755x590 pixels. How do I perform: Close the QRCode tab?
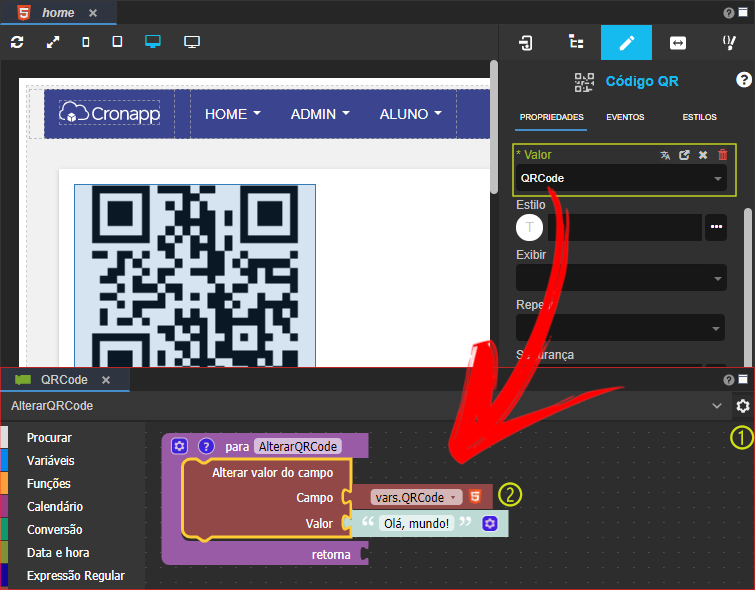106,380
